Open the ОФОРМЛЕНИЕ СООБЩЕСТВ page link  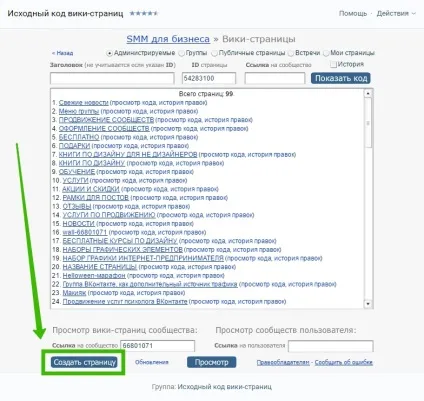104,128
